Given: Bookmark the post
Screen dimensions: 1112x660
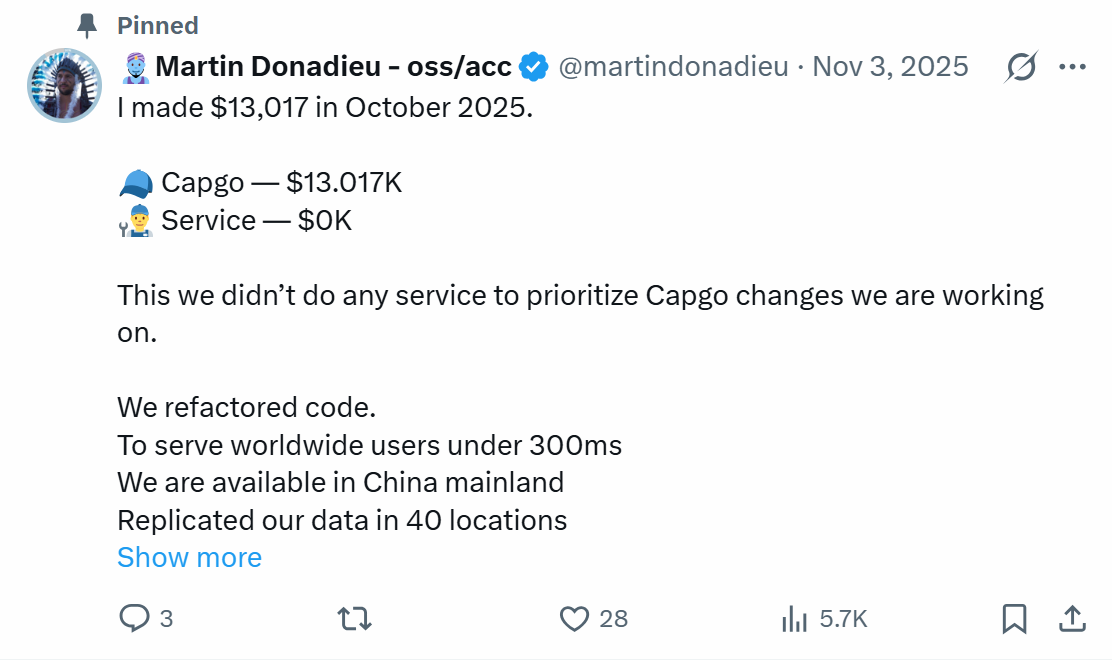Looking at the screenshot, I should (x=1013, y=619).
